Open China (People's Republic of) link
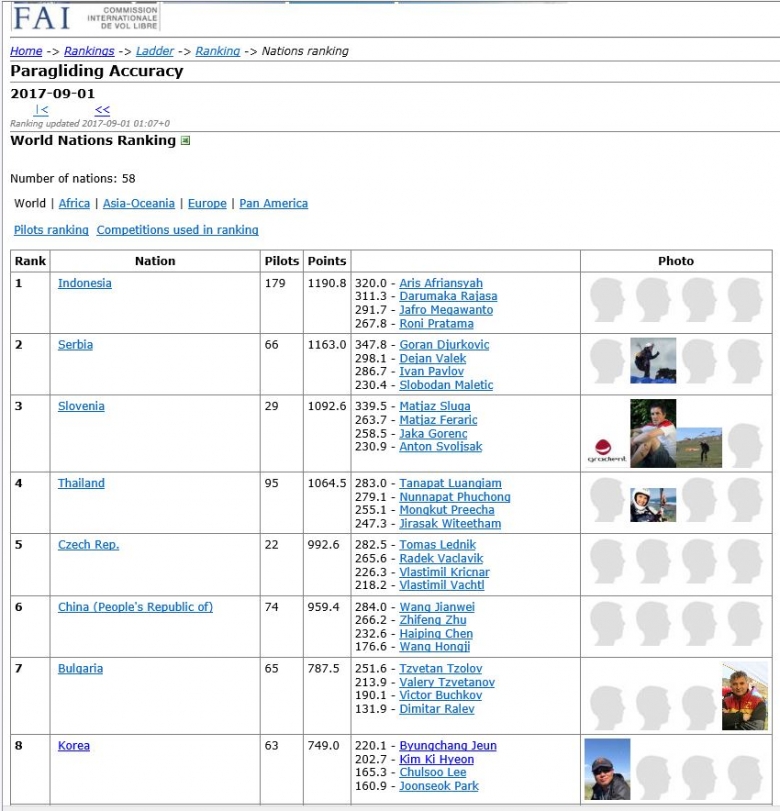 pos(136,607)
